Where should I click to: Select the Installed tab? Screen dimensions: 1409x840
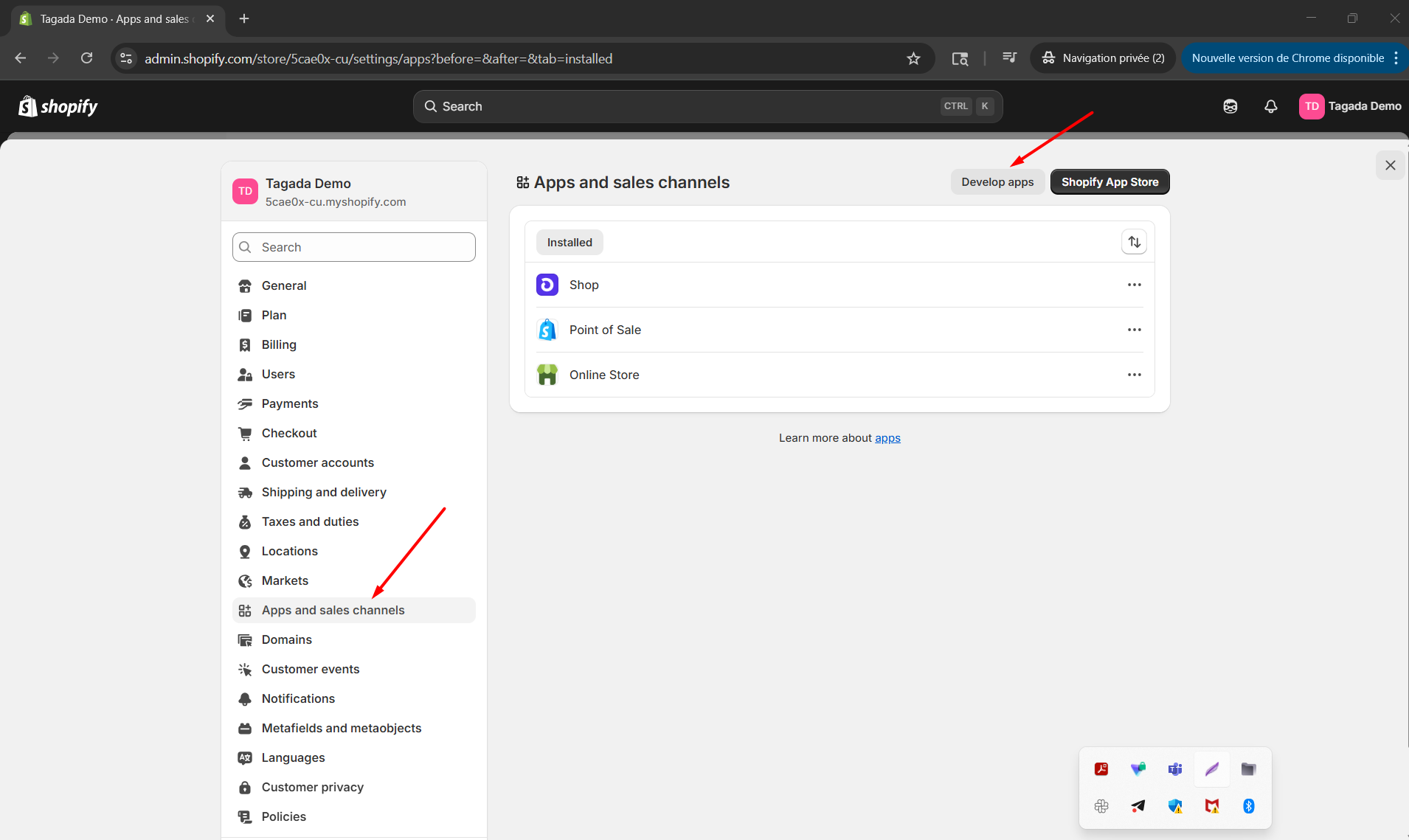[x=570, y=243]
